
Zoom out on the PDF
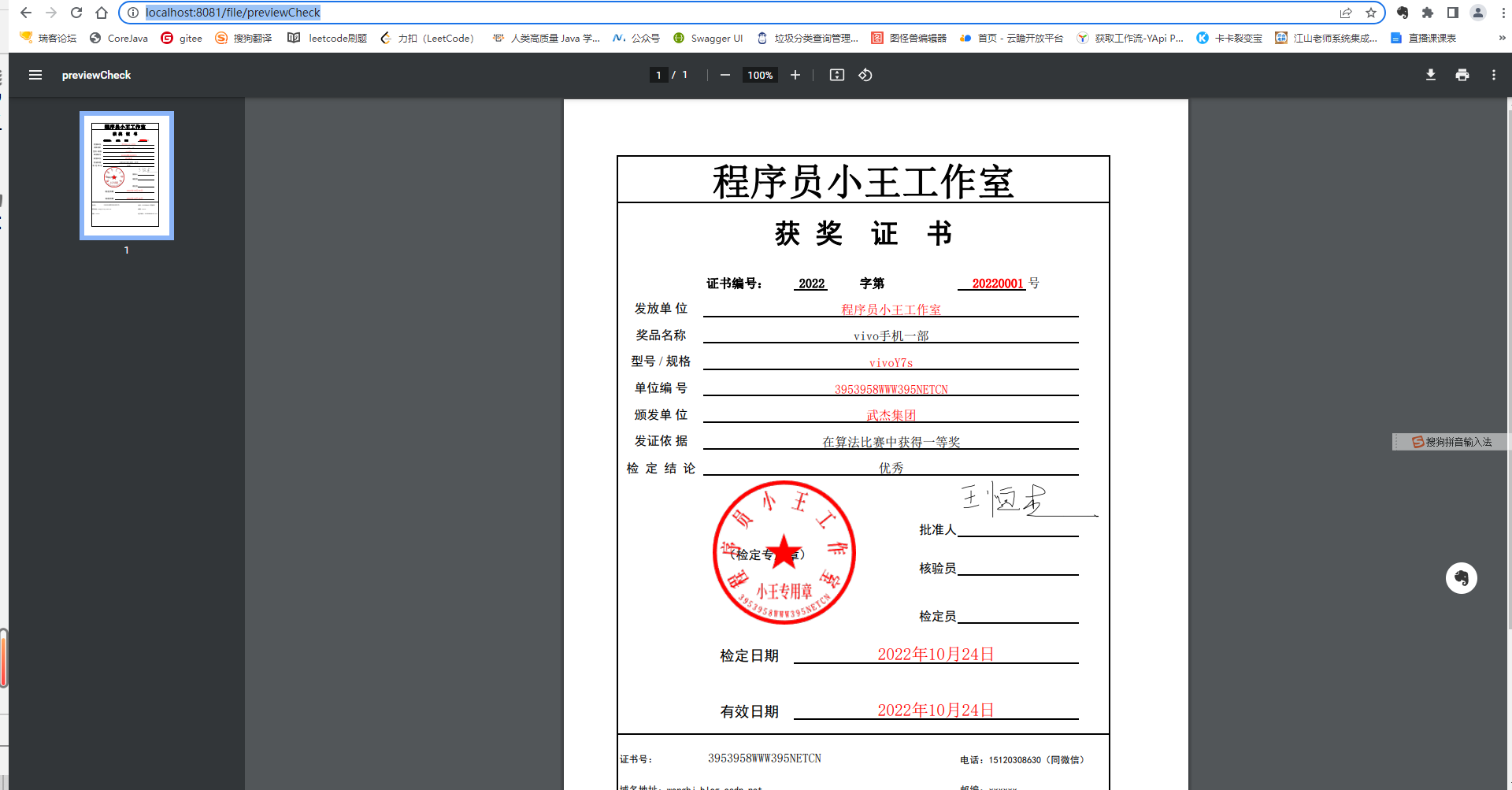[x=724, y=75]
